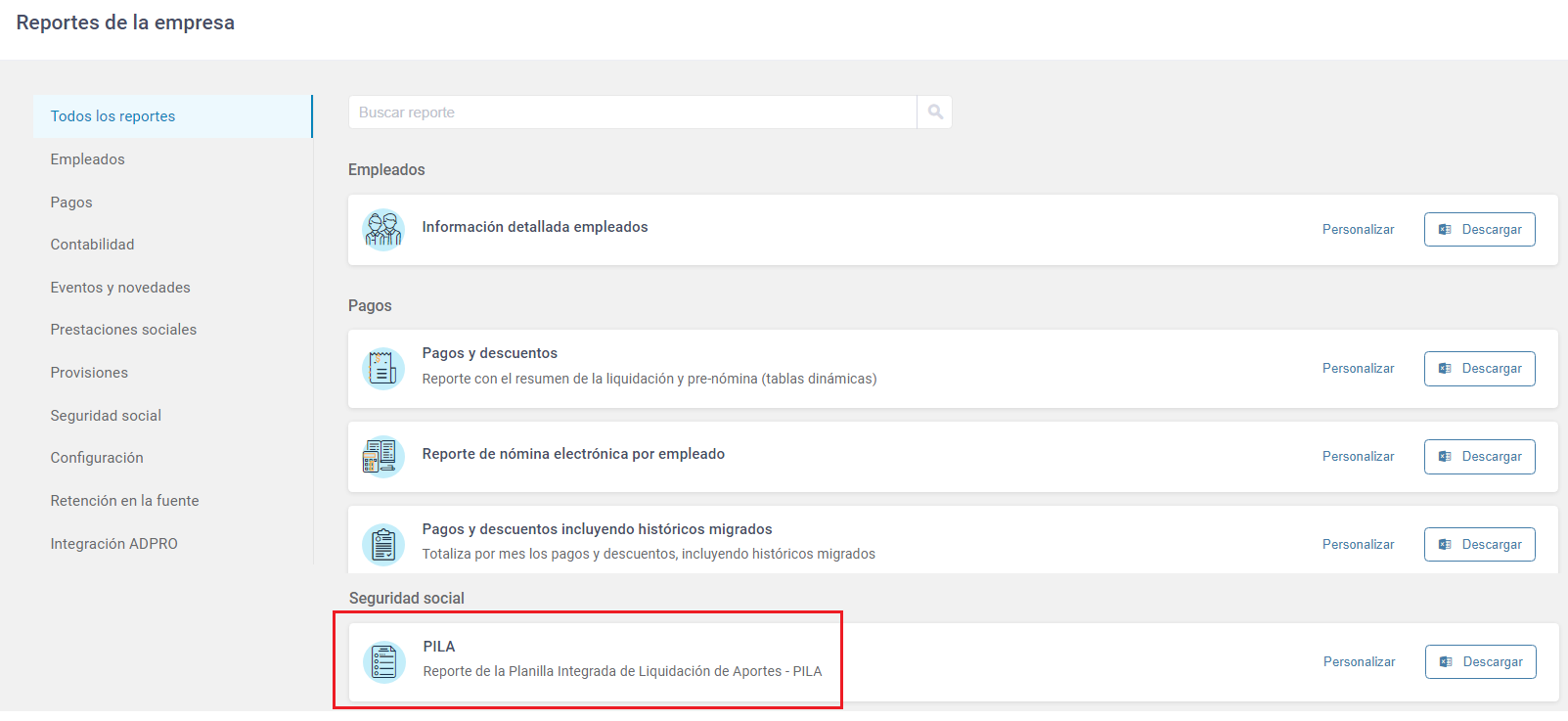
Task: Click the PILA report checklist icon
Action: click(x=384, y=662)
